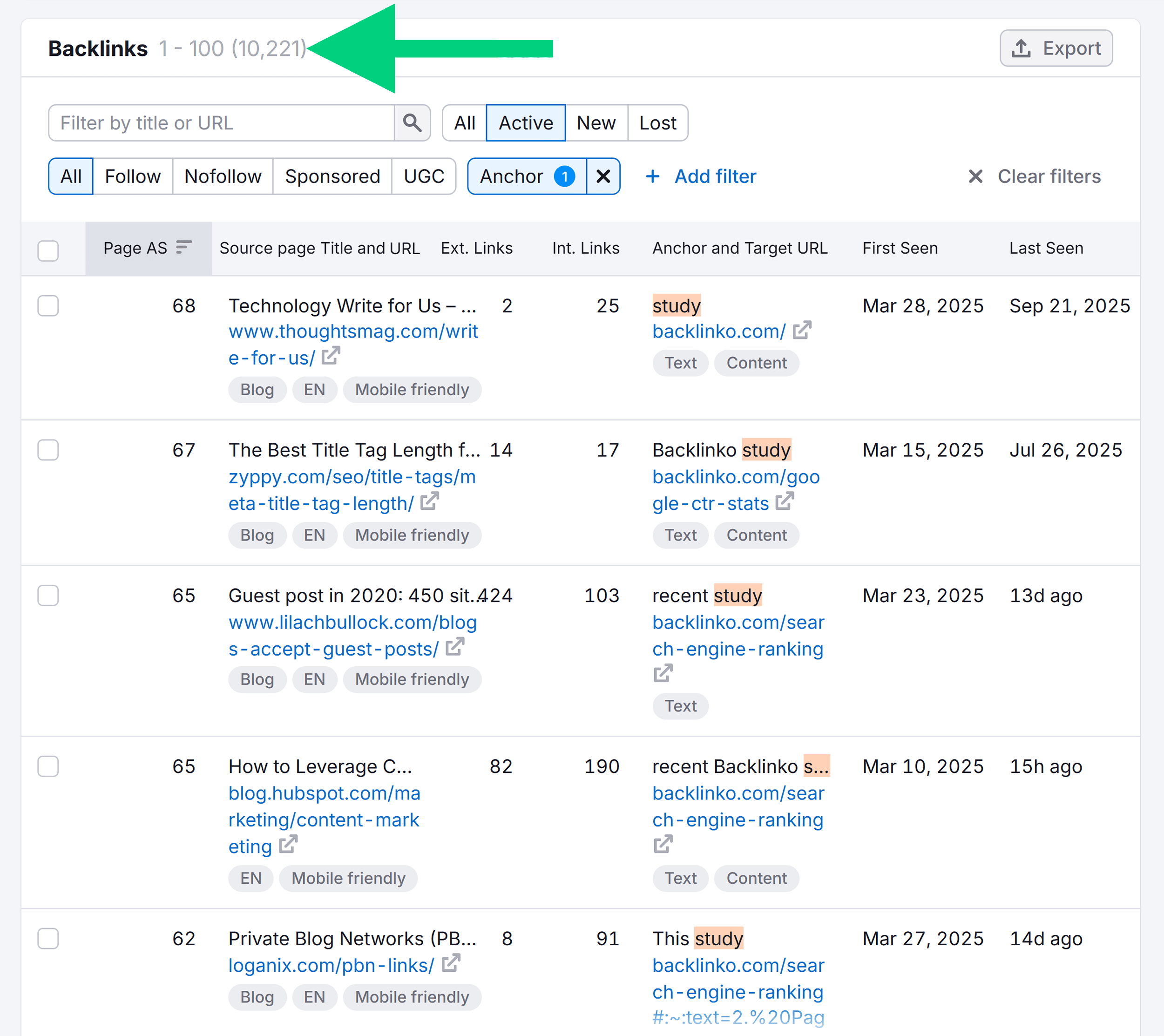Open hubspot content-marketing external link icon
1164x1036 pixels.
click(x=288, y=845)
